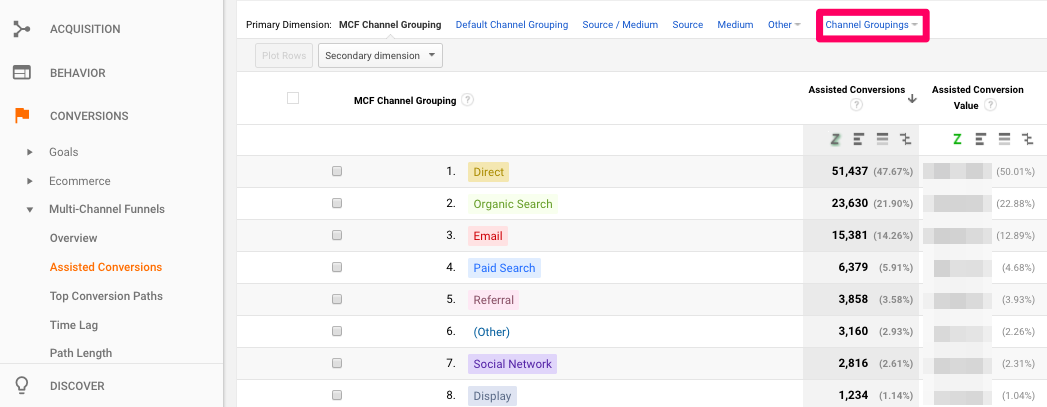Screen dimensions: 1047x407
Task: Go to the Time Lag report
Action: coord(74,325)
